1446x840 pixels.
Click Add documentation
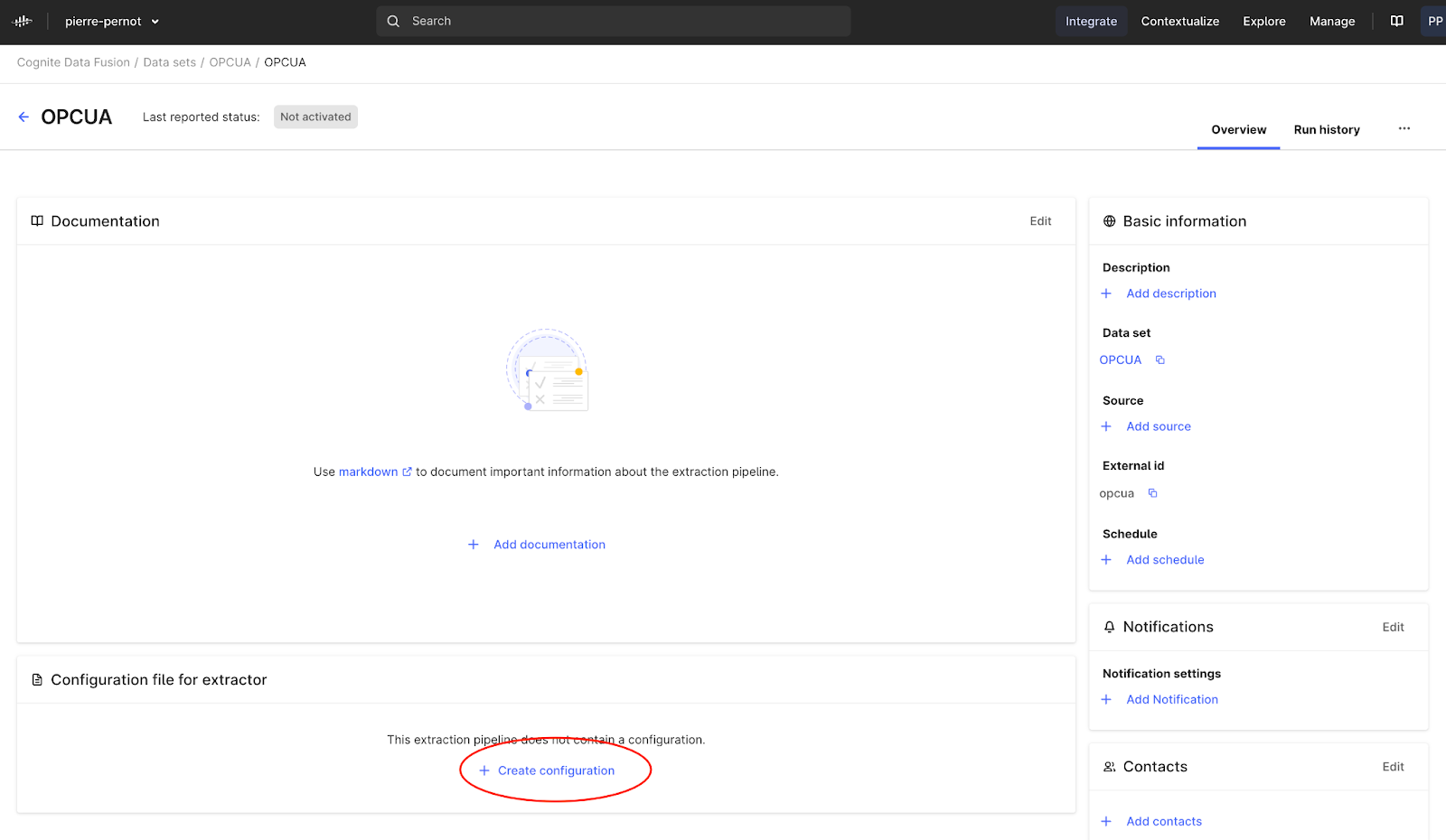click(549, 545)
